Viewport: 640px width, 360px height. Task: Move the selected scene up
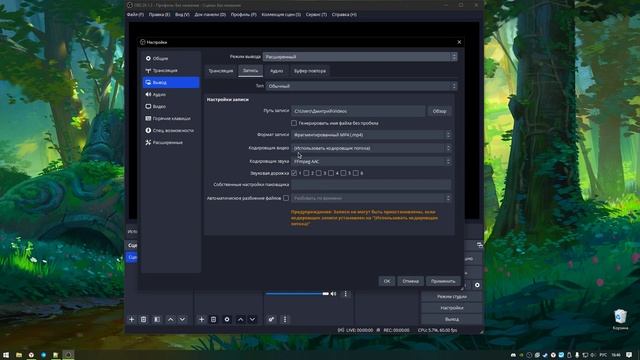point(171,319)
